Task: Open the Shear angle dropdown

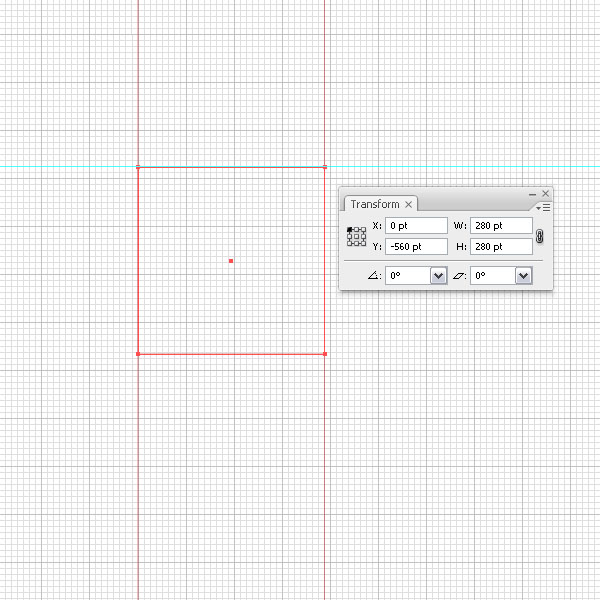Action: pos(523,276)
